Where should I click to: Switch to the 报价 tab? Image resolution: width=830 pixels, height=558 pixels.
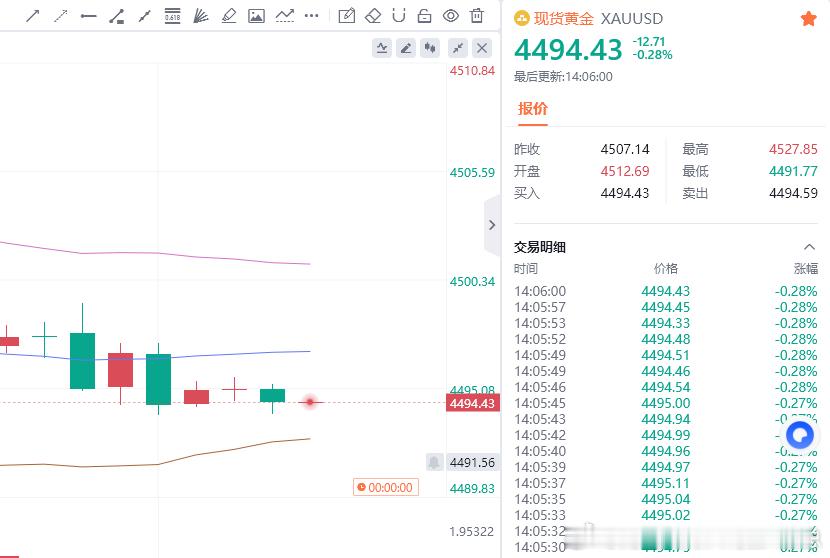533,109
